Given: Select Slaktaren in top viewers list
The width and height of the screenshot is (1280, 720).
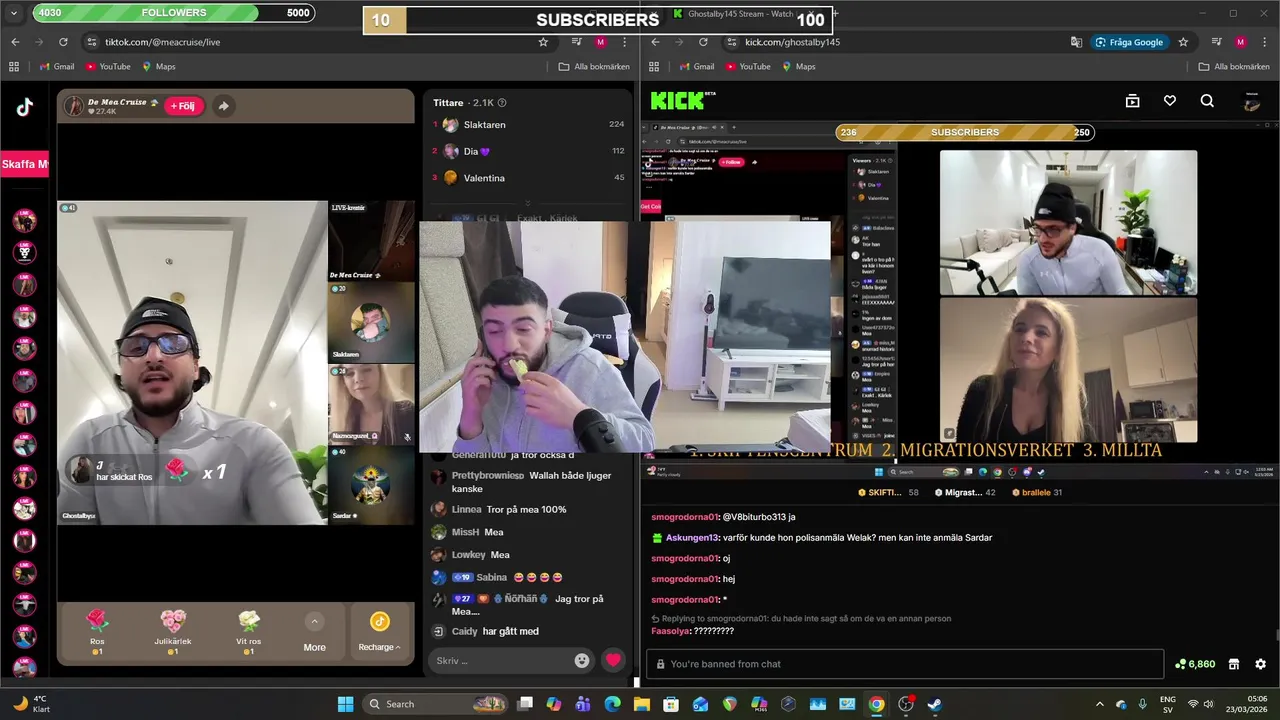Looking at the screenshot, I should pyautogui.click(x=528, y=125).
